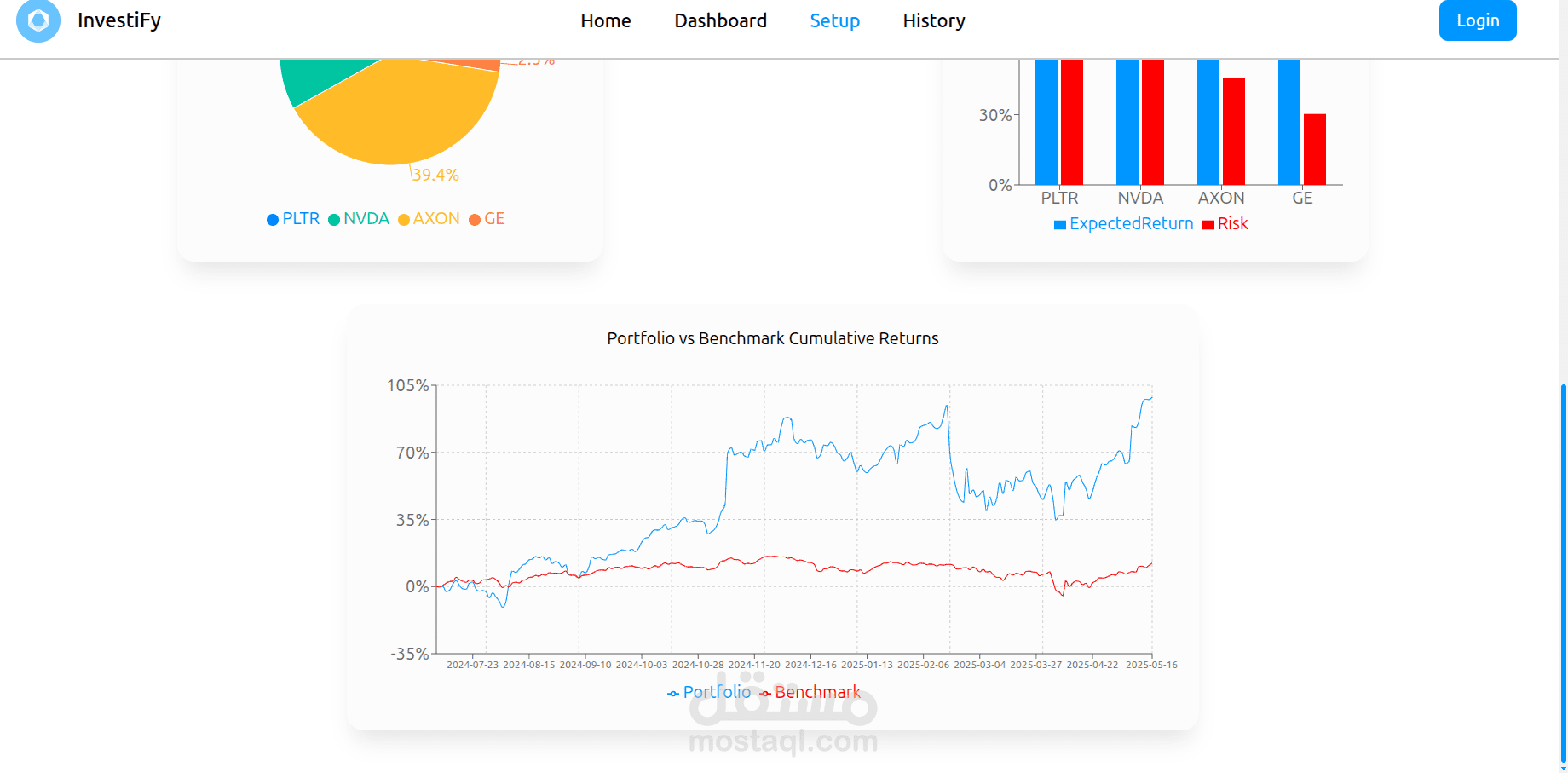1568x773 pixels.
Task: Click the red GE risk bar
Action: [1314, 149]
